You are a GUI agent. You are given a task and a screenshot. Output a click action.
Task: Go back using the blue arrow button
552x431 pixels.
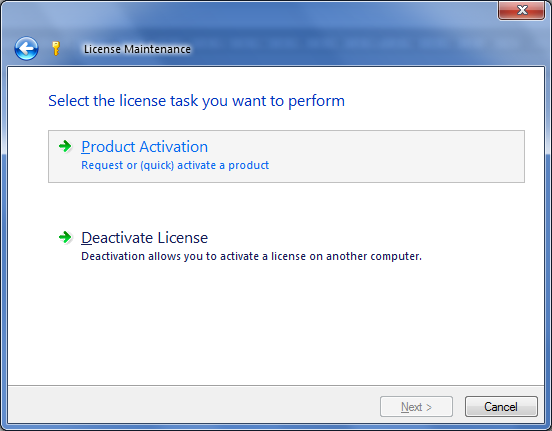(x=26, y=49)
